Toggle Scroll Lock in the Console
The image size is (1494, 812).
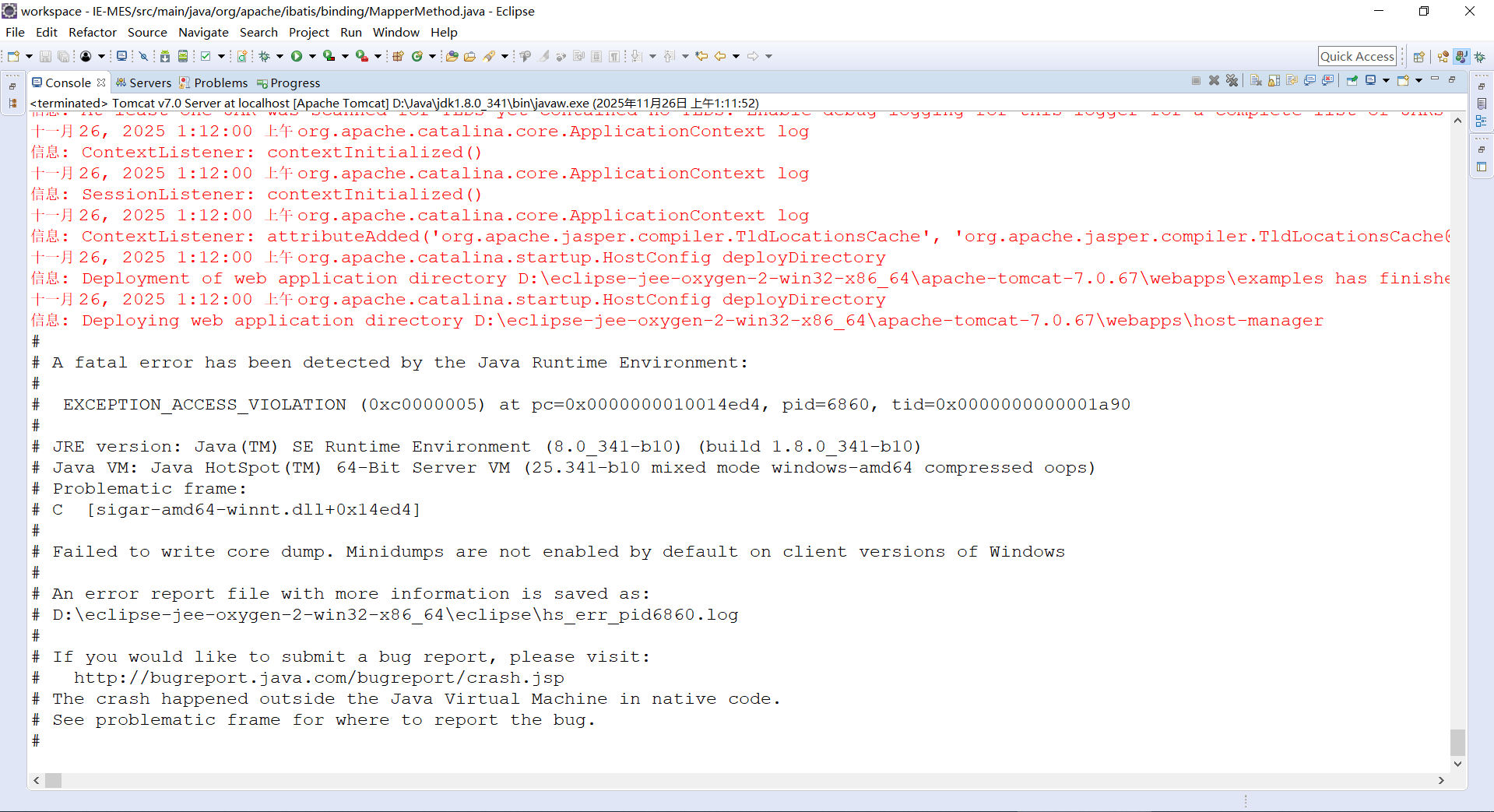point(1274,80)
